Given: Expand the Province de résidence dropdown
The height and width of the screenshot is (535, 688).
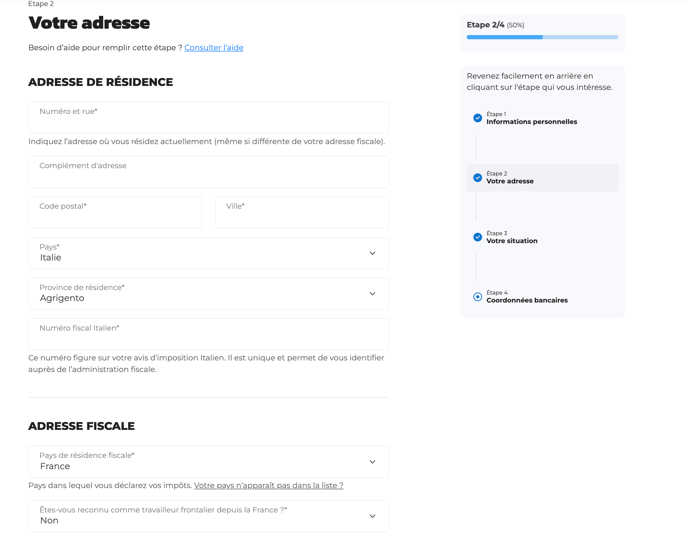Looking at the screenshot, I should click(208, 294).
